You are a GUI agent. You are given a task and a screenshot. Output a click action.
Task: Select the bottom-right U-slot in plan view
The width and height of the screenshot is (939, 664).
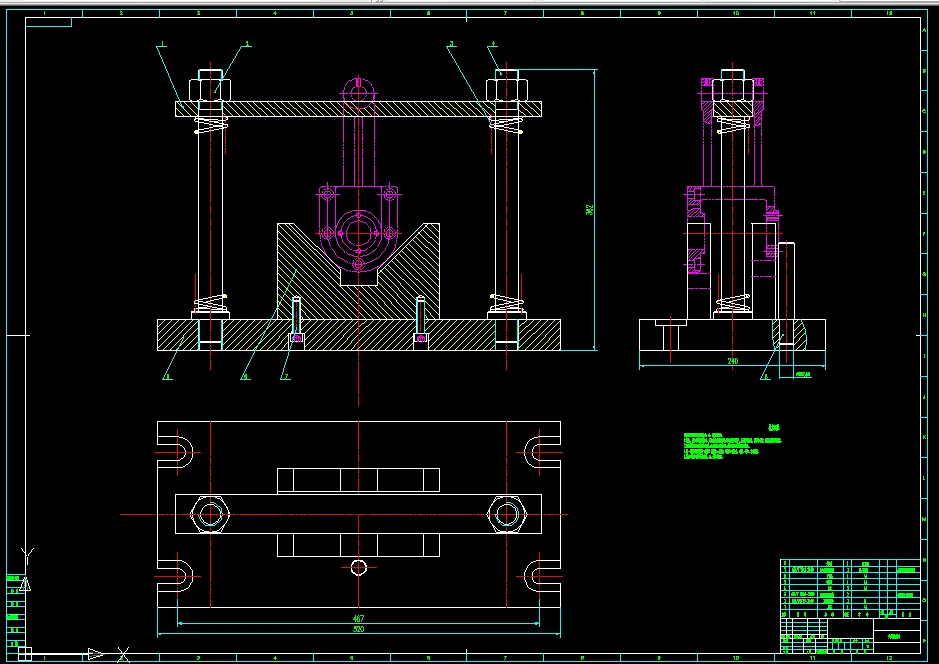543,577
